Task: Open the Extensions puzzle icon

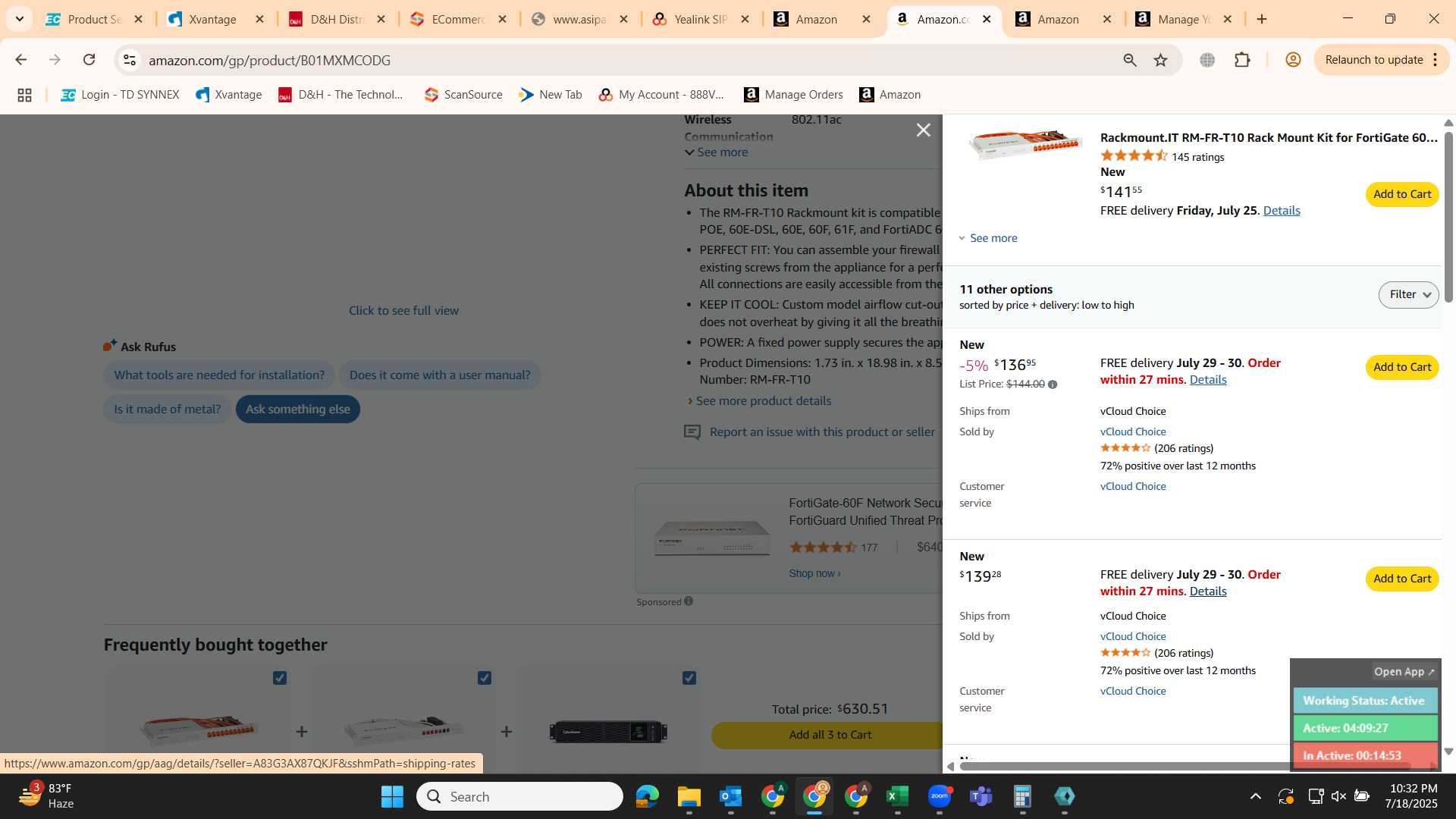Action: (x=1242, y=60)
